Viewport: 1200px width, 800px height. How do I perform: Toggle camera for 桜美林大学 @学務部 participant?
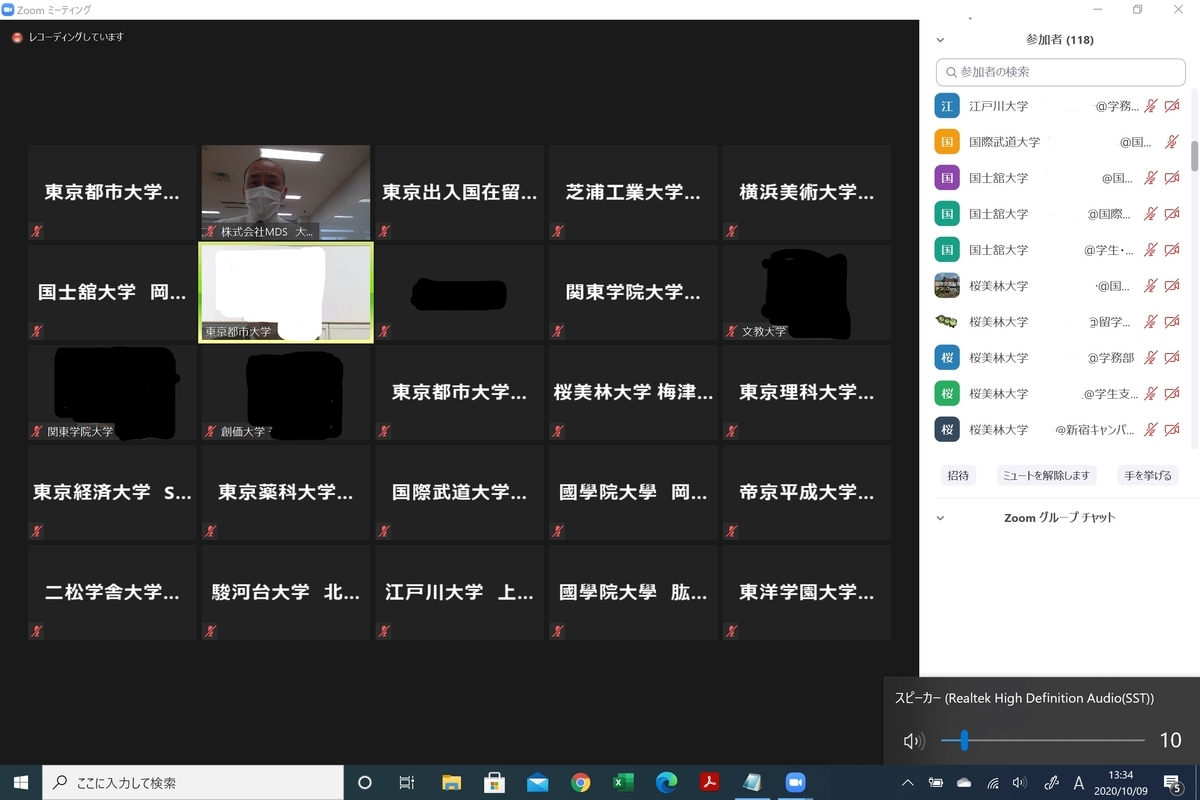[1172, 358]
